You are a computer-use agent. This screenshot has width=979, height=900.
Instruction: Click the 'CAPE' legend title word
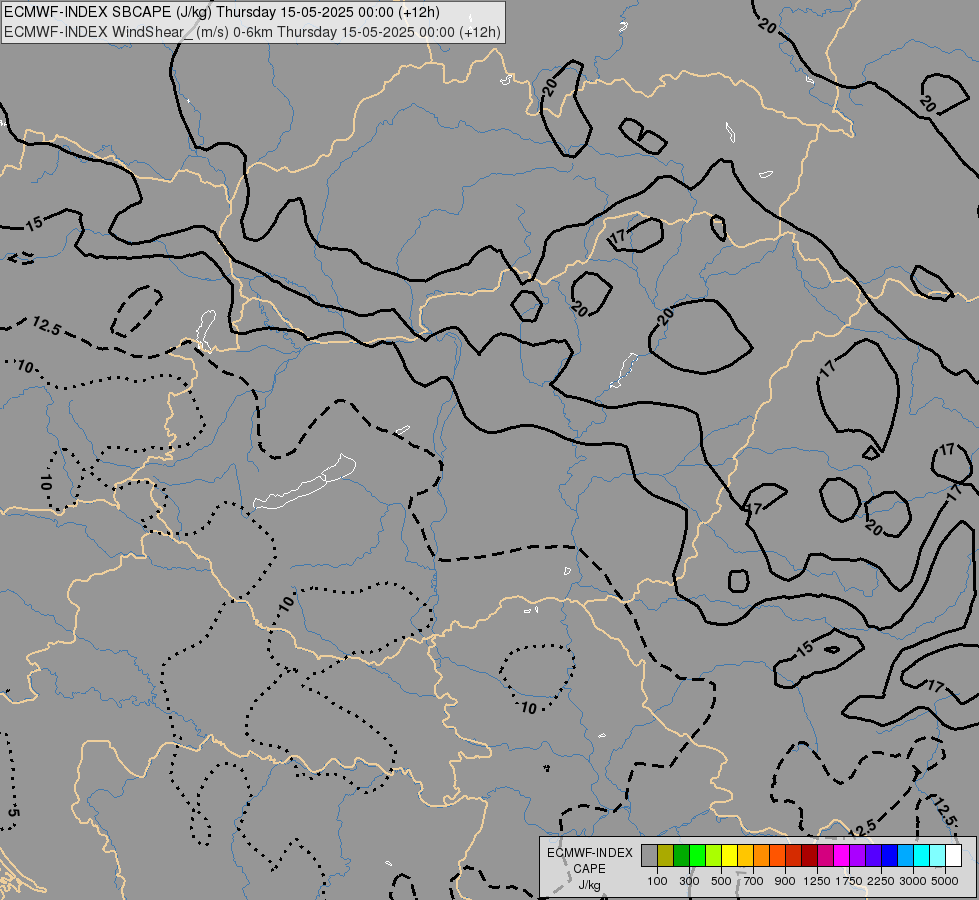(589, 869)
